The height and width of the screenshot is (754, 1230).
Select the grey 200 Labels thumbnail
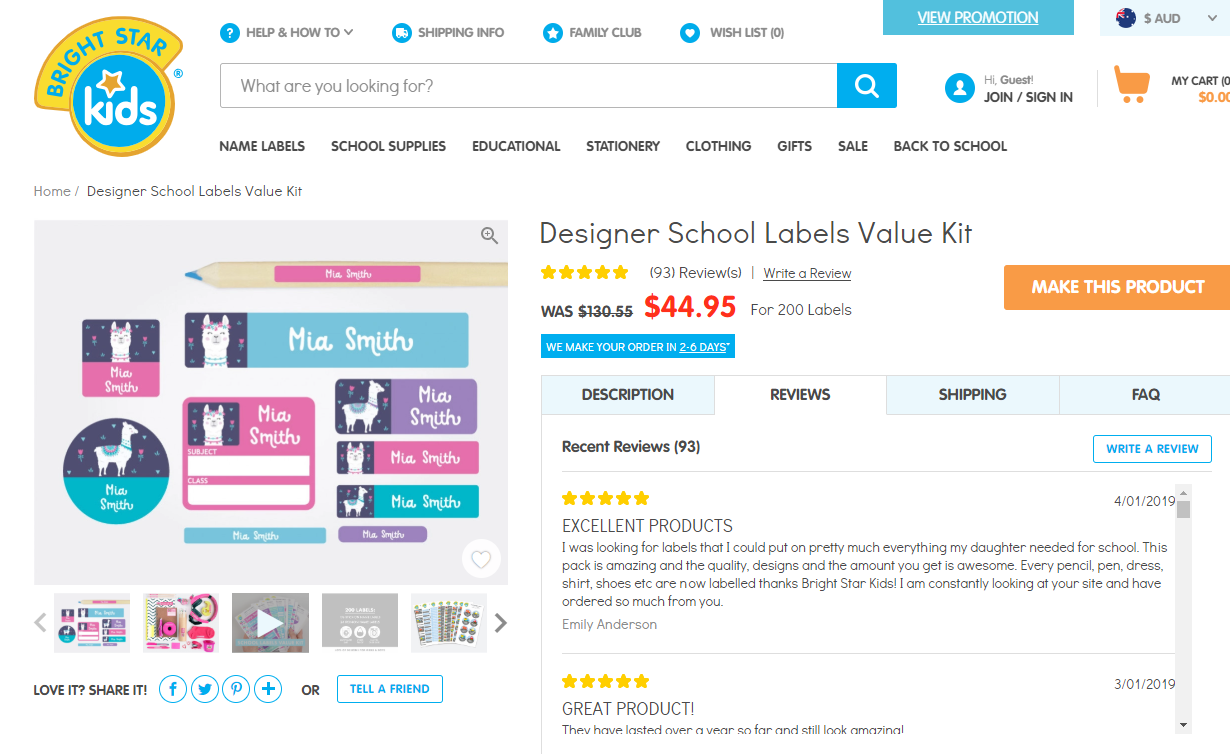(360, 622)
